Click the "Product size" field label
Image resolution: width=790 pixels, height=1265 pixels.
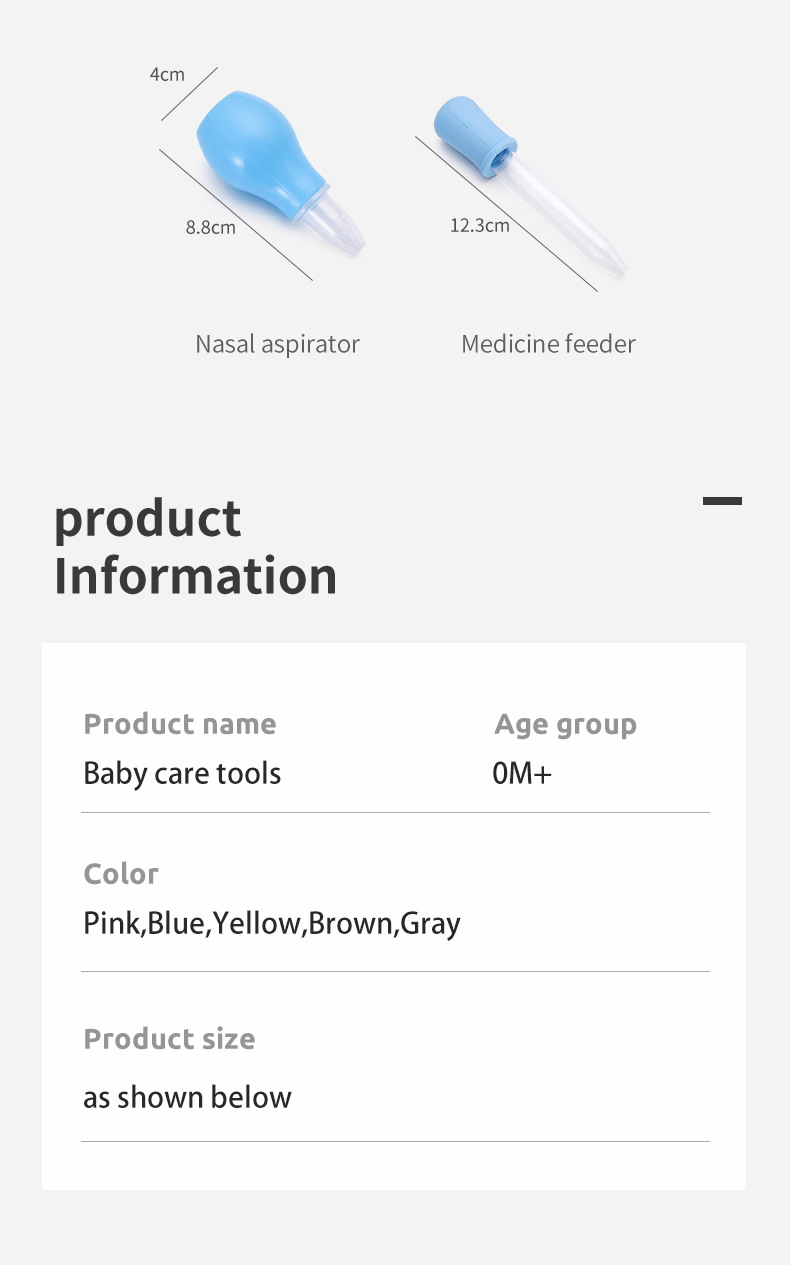point(169,1039)
